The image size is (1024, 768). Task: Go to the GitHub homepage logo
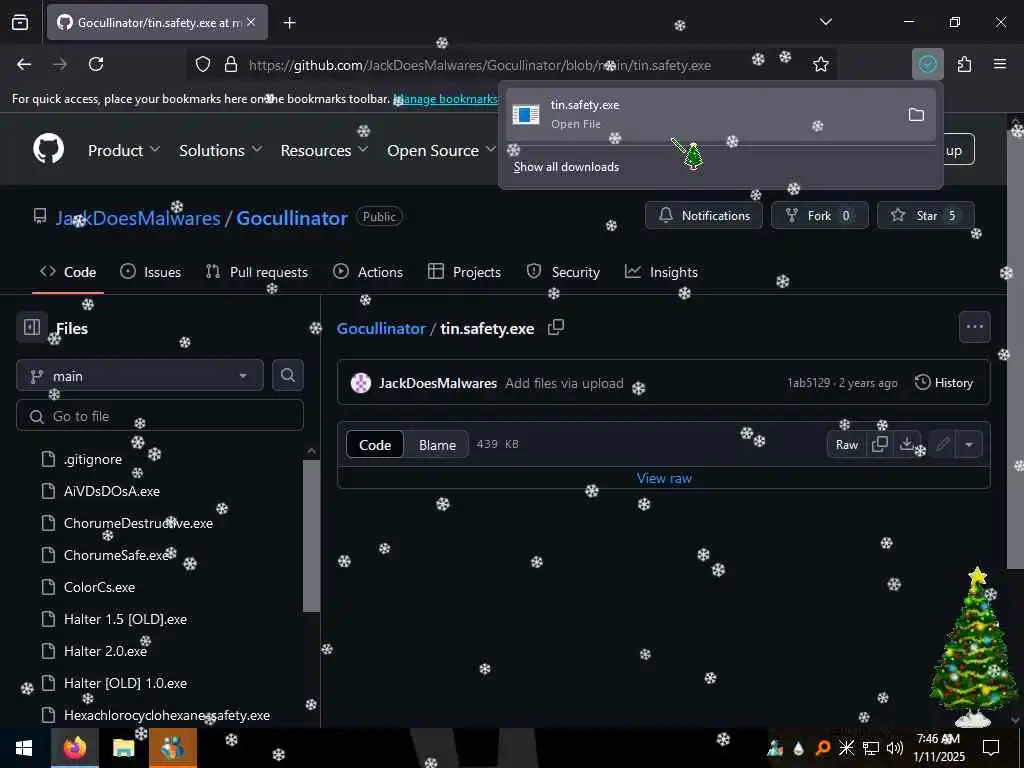49,150
